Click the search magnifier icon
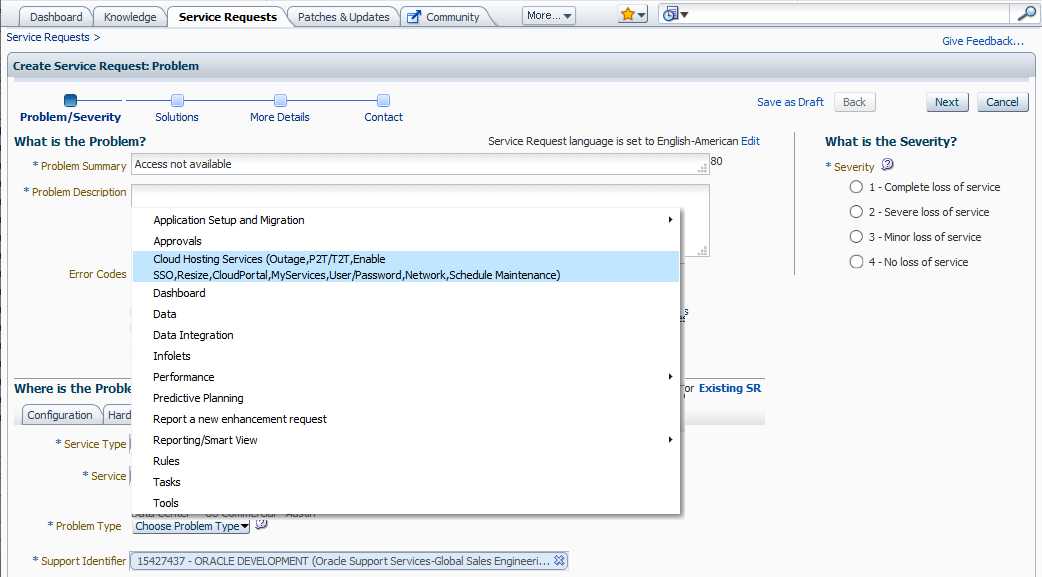1042x577 pixels. tap(1026, 14)
